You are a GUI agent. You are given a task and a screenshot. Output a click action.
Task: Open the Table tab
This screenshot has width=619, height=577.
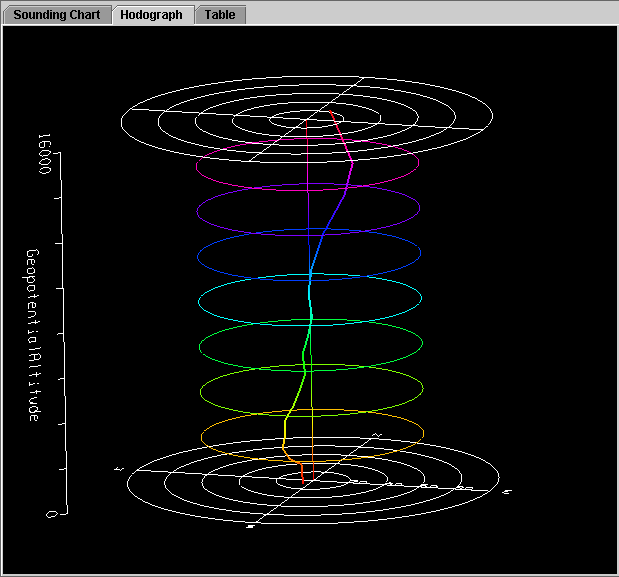(220, 15)
